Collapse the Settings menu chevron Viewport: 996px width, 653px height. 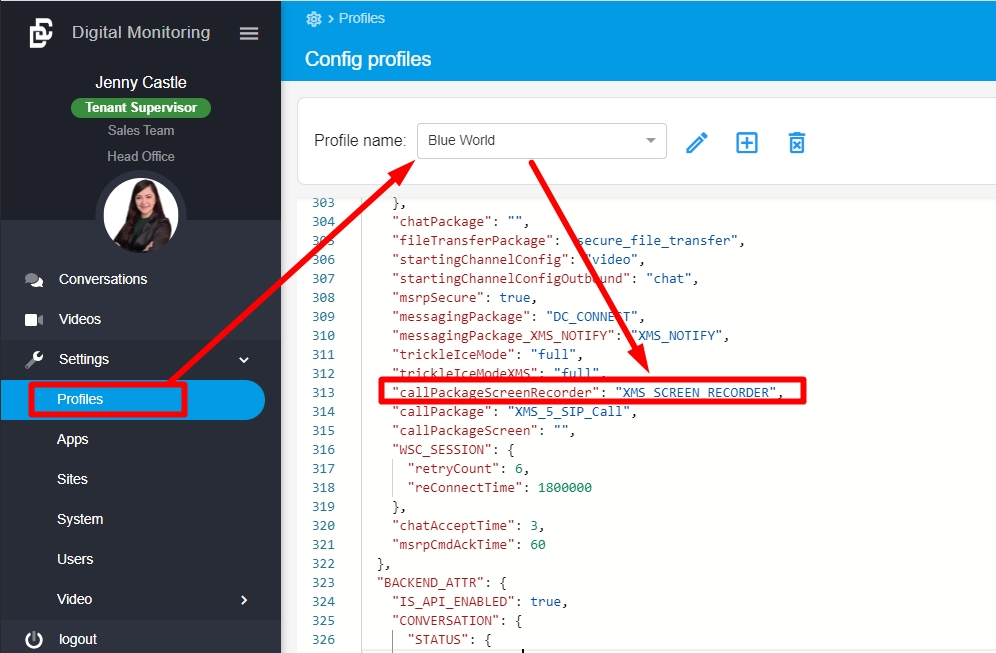(x=243, y=360)
